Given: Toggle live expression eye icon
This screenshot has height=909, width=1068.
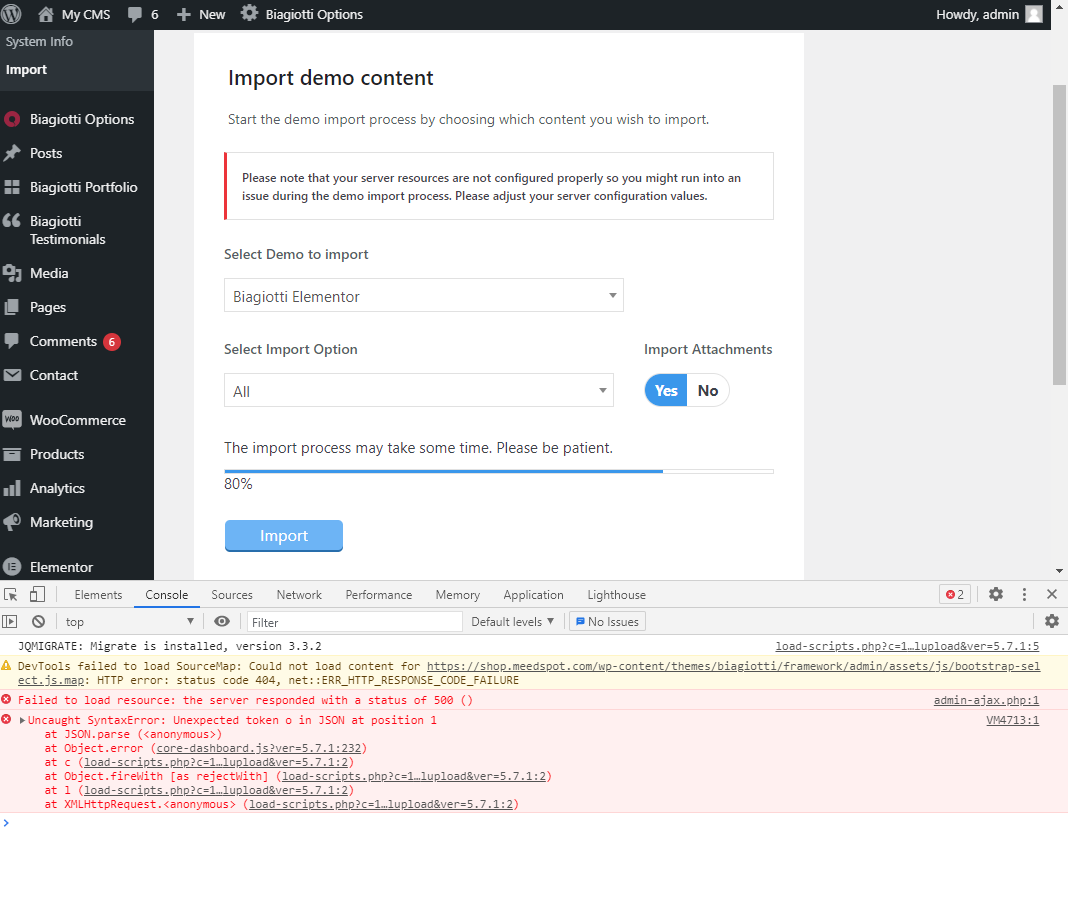Looking at the screenshot, I should click(x=222, y=621).
